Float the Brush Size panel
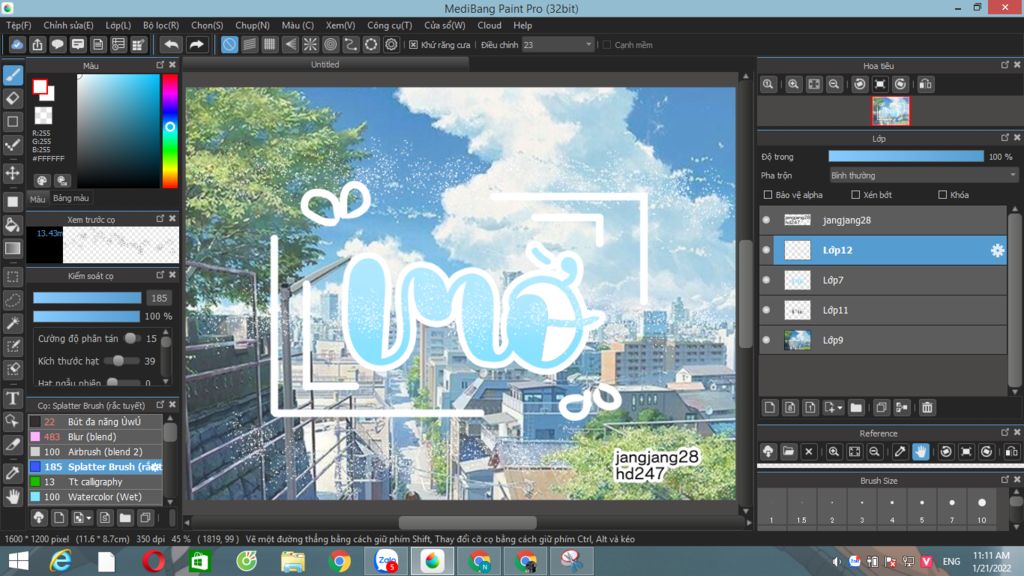This screenshot has height=576, width=1024. tap(1004, 480)
